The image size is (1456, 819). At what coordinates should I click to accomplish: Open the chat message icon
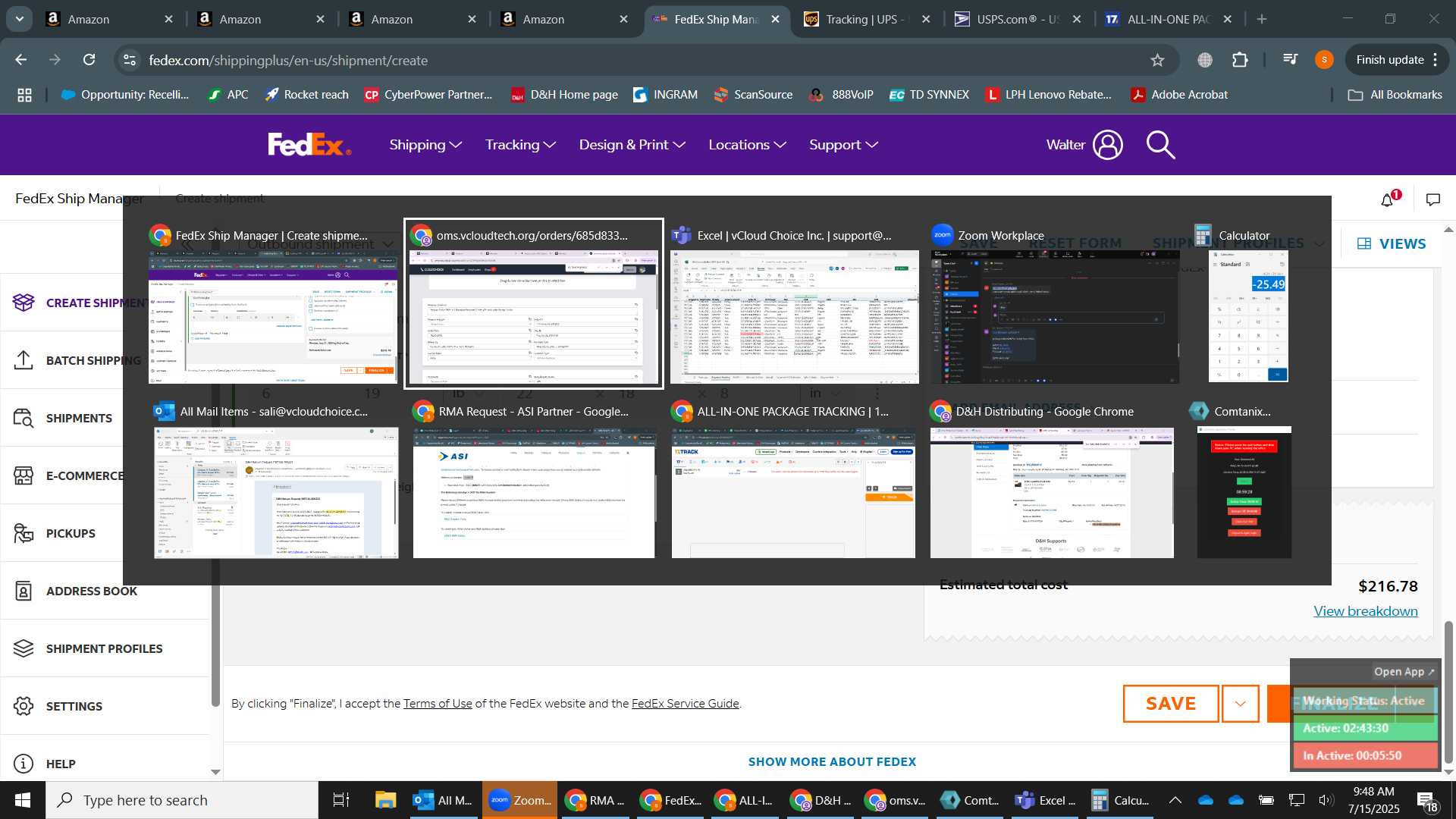pyautogui.click(x=1433, y=200)
